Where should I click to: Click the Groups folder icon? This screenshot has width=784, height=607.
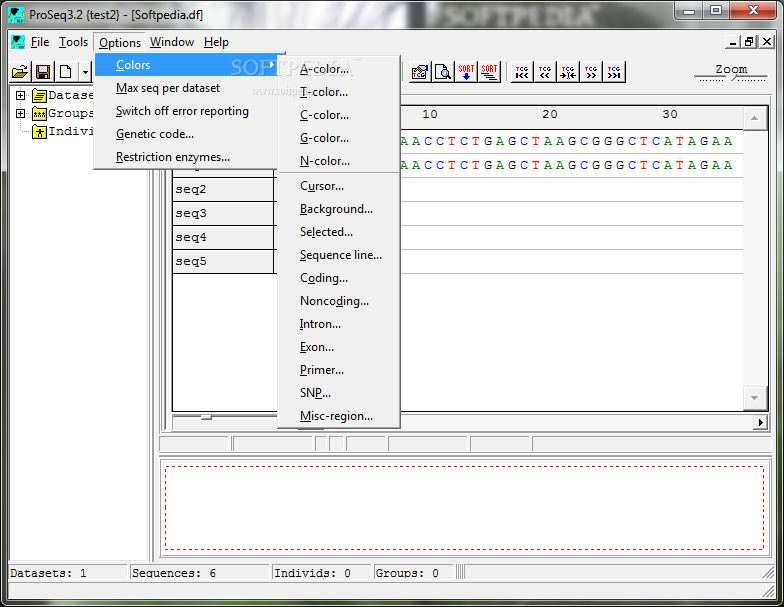coord(40,114)
